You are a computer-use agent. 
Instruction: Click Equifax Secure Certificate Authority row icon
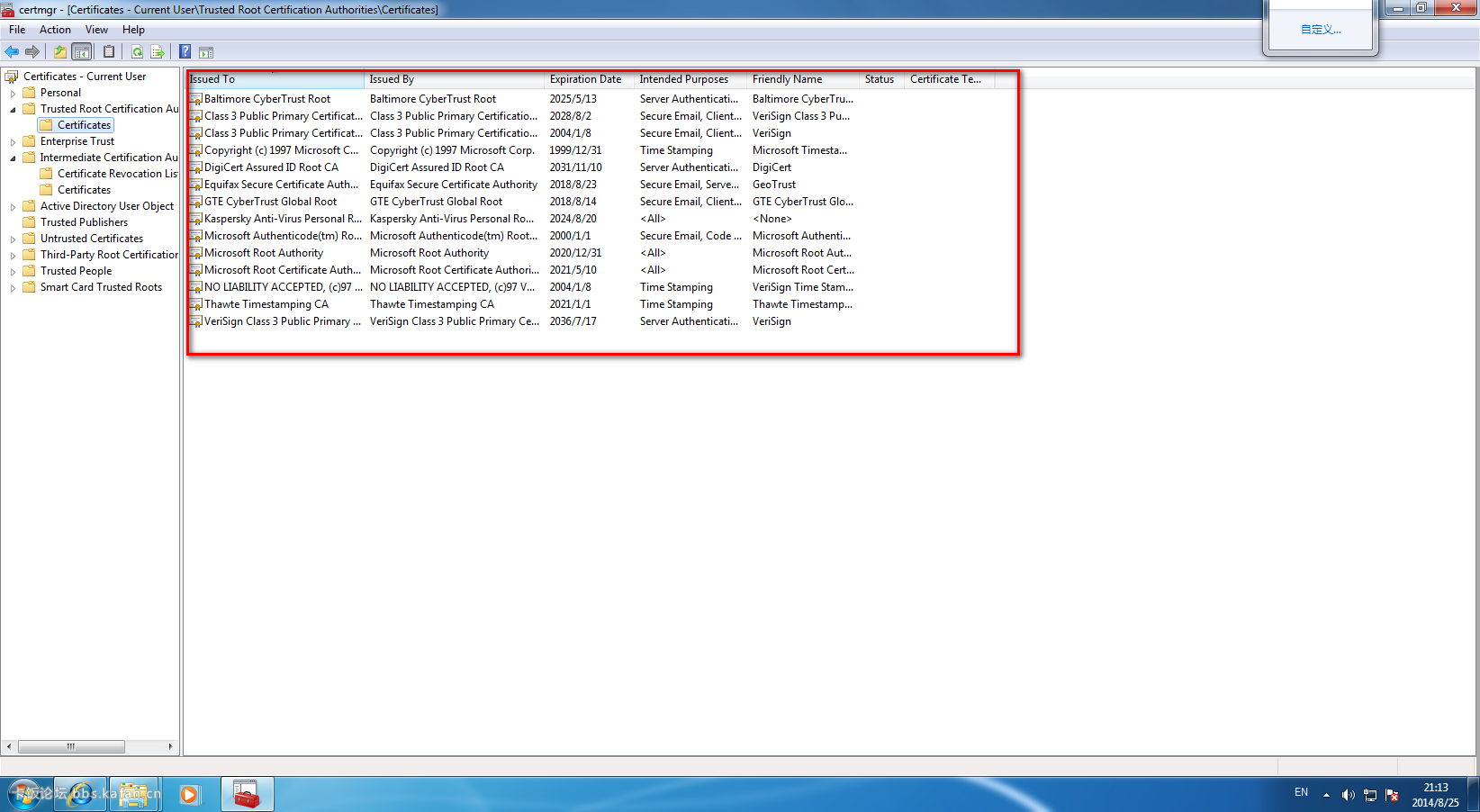(195, 185)
